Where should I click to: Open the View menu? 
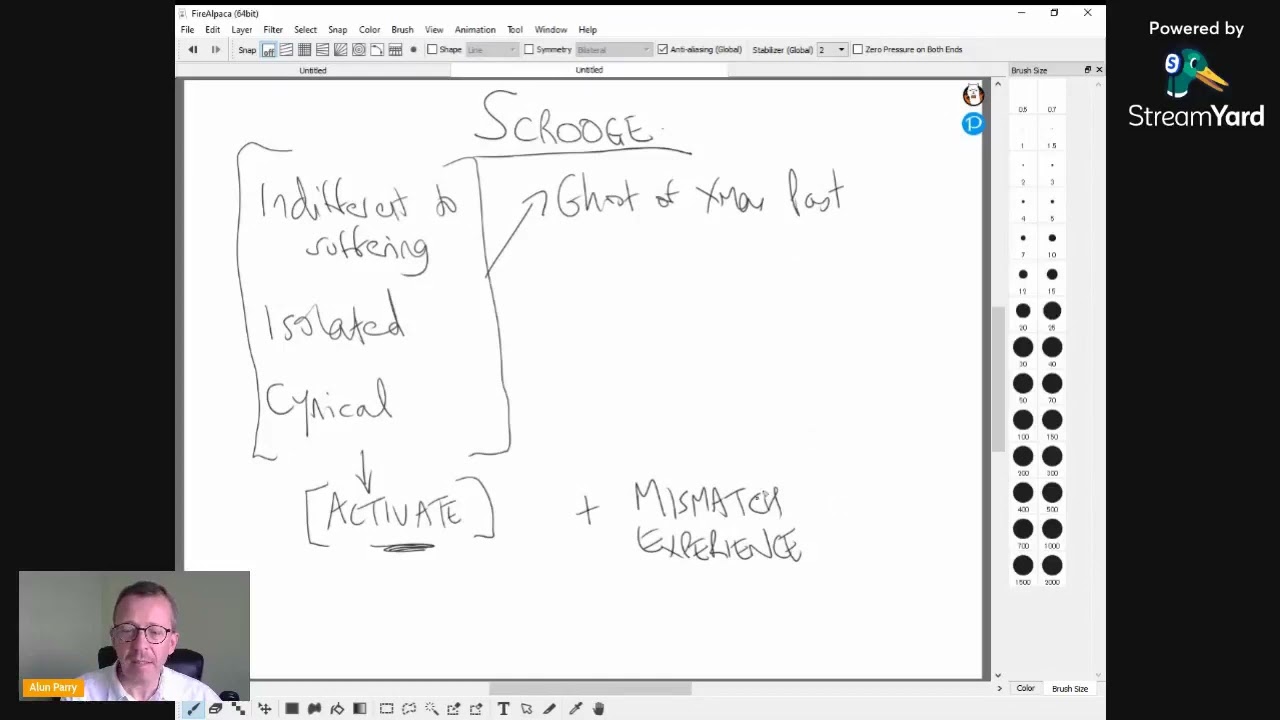[434, 30]
